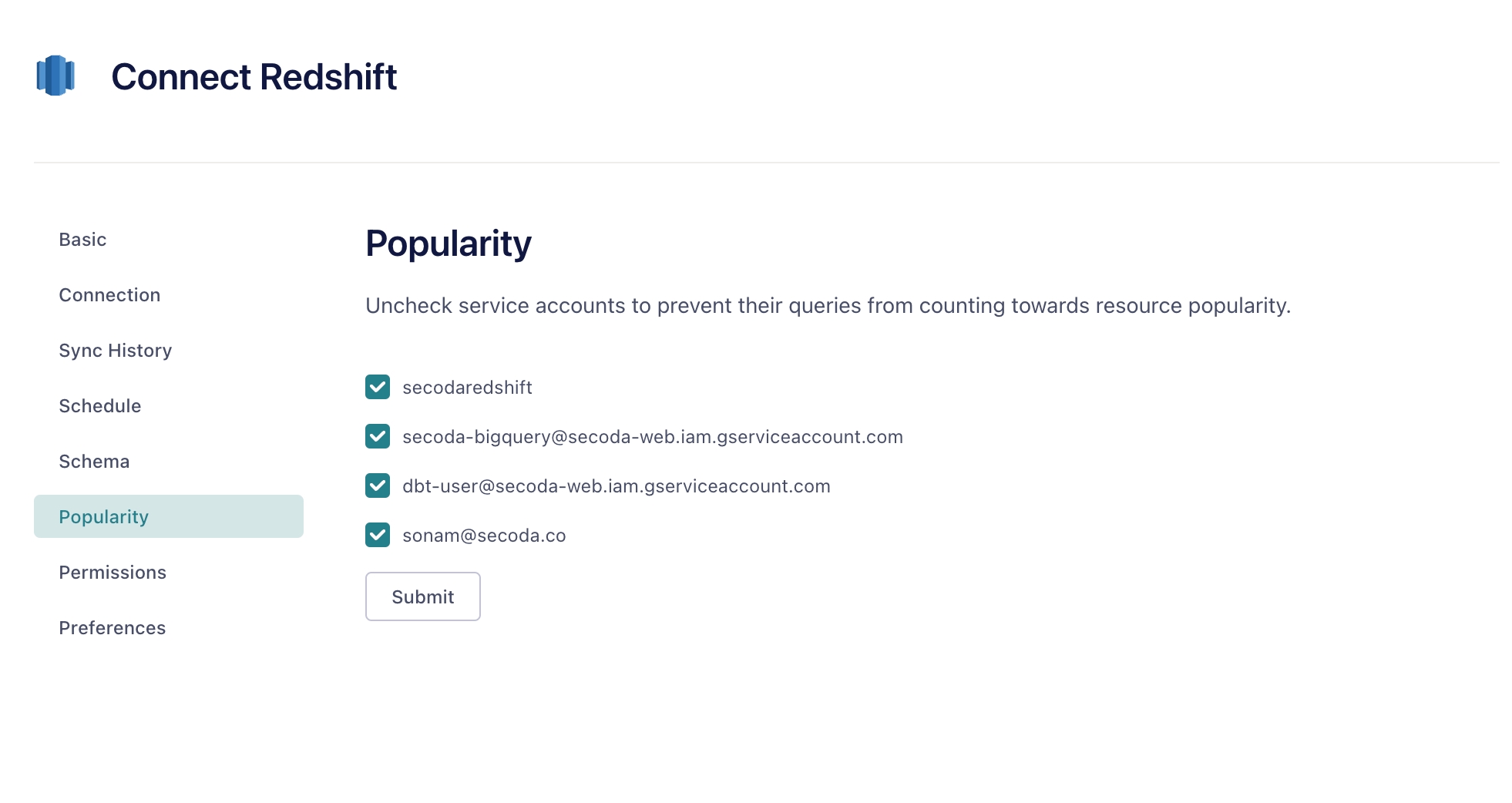Uncheck the secodaredshift checkbox

pyautogui.click(x=378, y=387)
